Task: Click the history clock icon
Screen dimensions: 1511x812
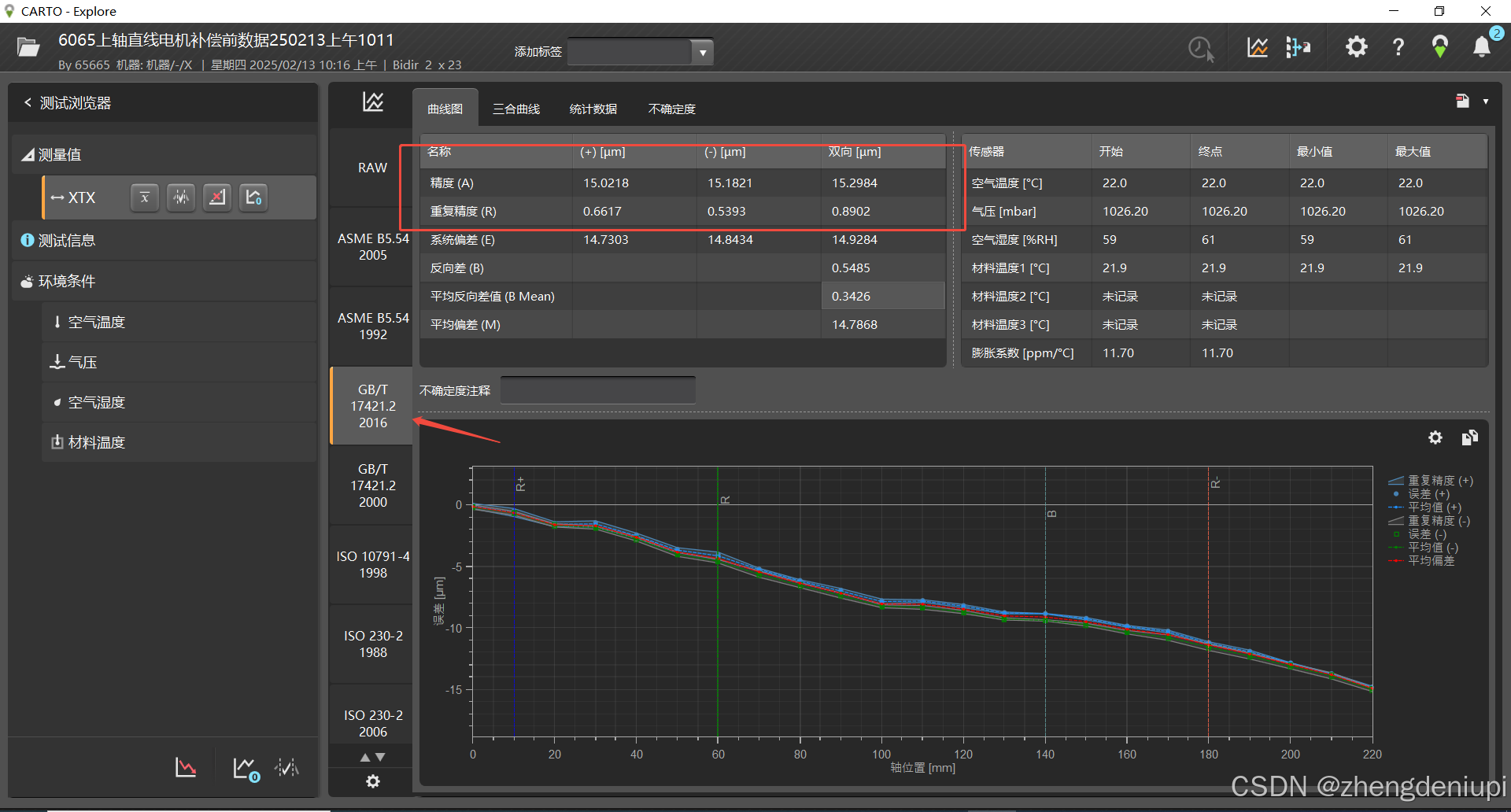Action: coord(1201,49)
